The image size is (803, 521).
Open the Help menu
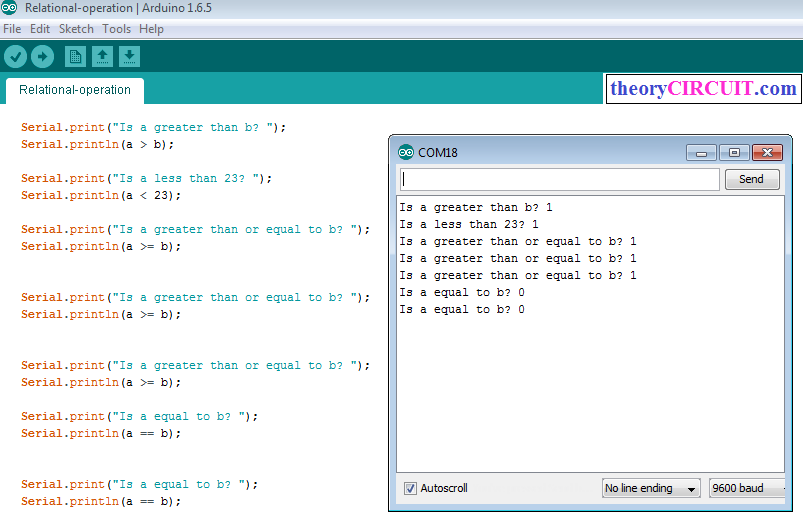pyautogui.click(x=151, y=29)
